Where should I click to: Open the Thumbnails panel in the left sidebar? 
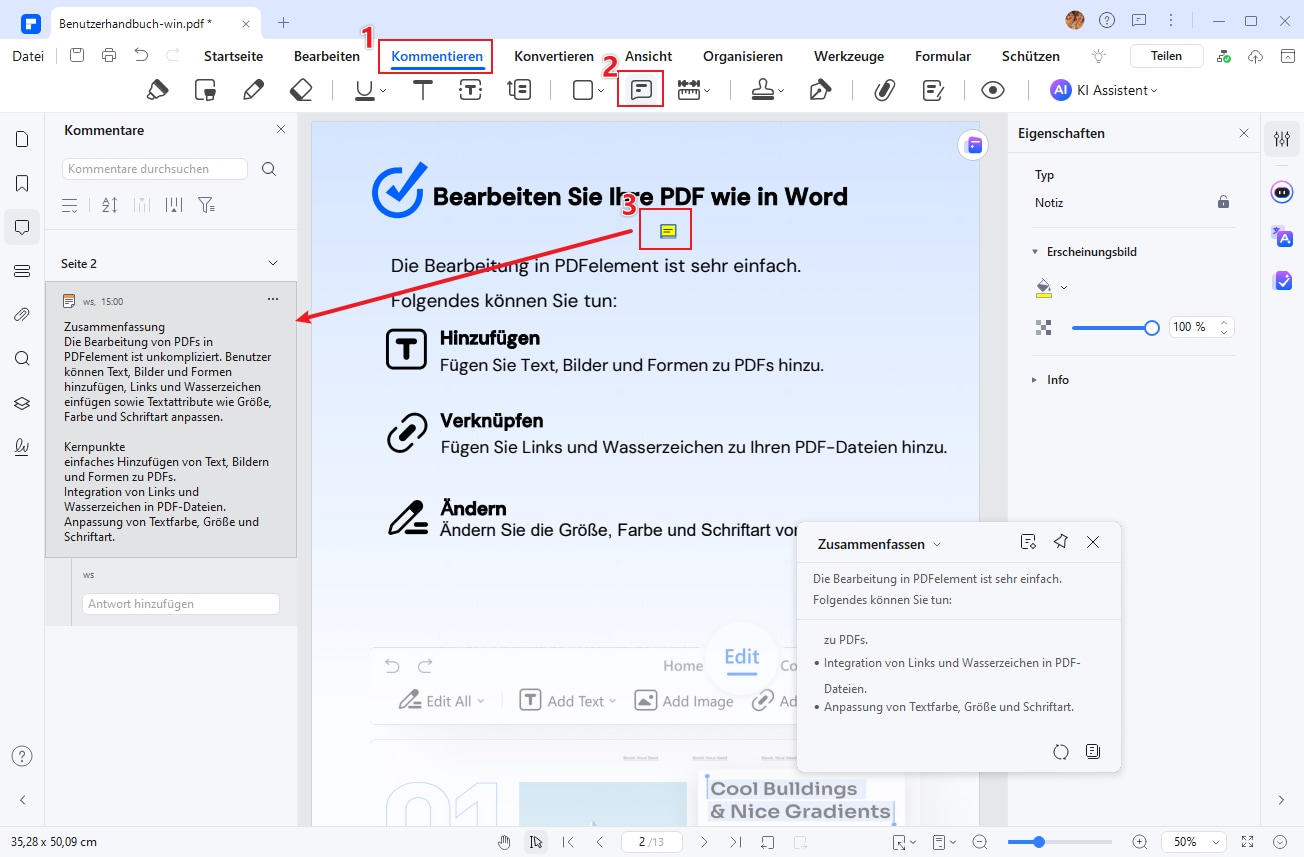click(22, 139)
